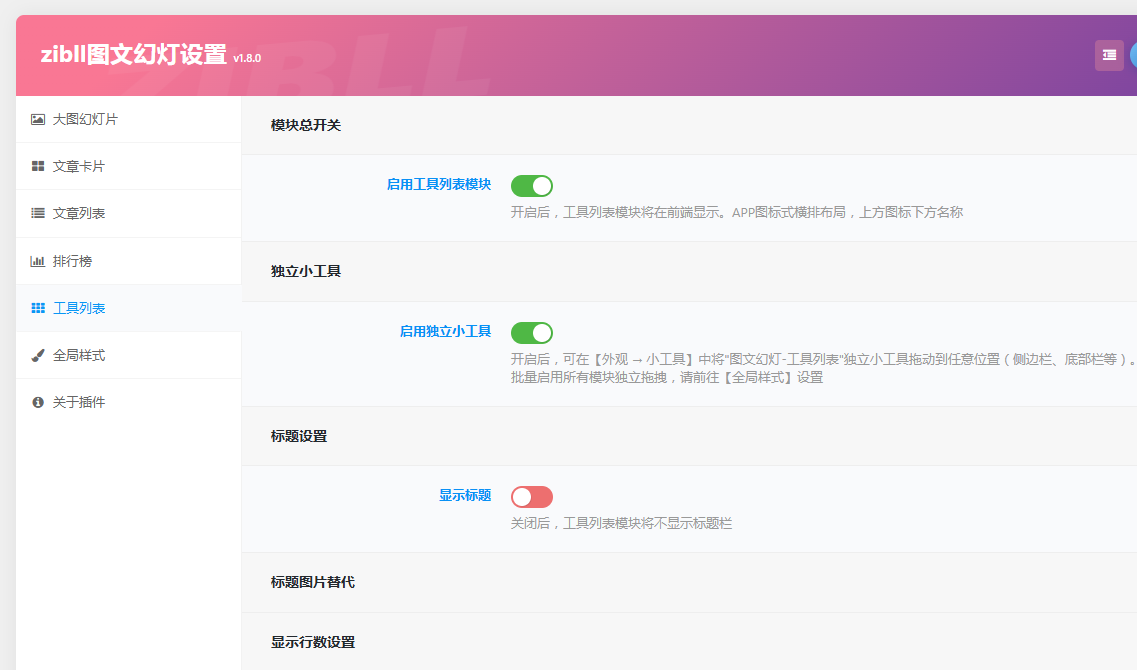Click the hint 批量启用所有模块独立拖拽

(667, 378)
